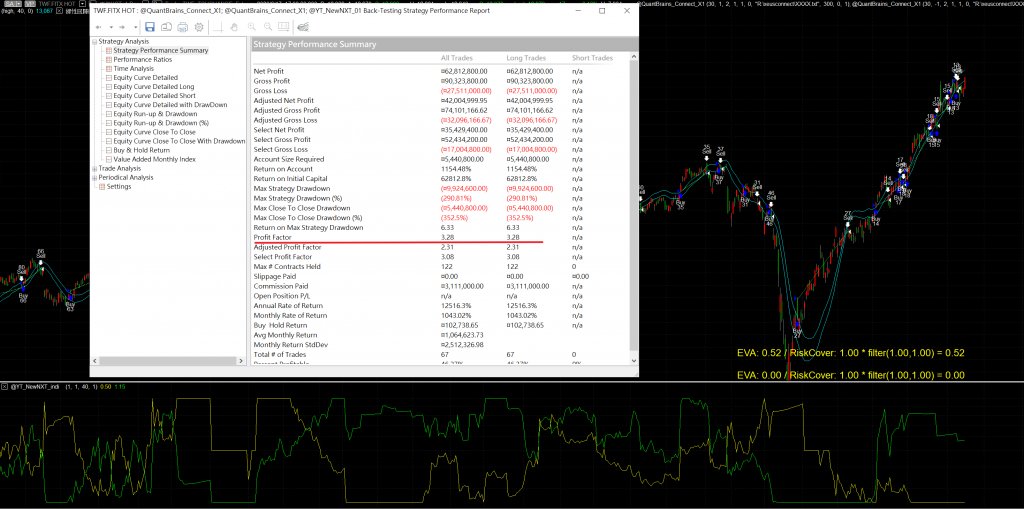Select Performance Ratios in the tree
The height and width of the screenshot is (509, 1024).
(x=140, y=60)
